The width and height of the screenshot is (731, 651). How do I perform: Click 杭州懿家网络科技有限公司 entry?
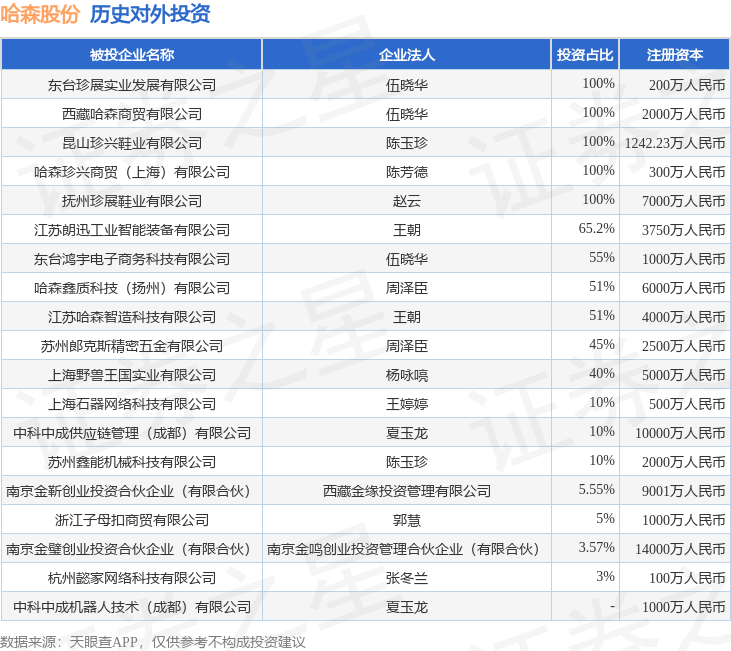[132, 578]
